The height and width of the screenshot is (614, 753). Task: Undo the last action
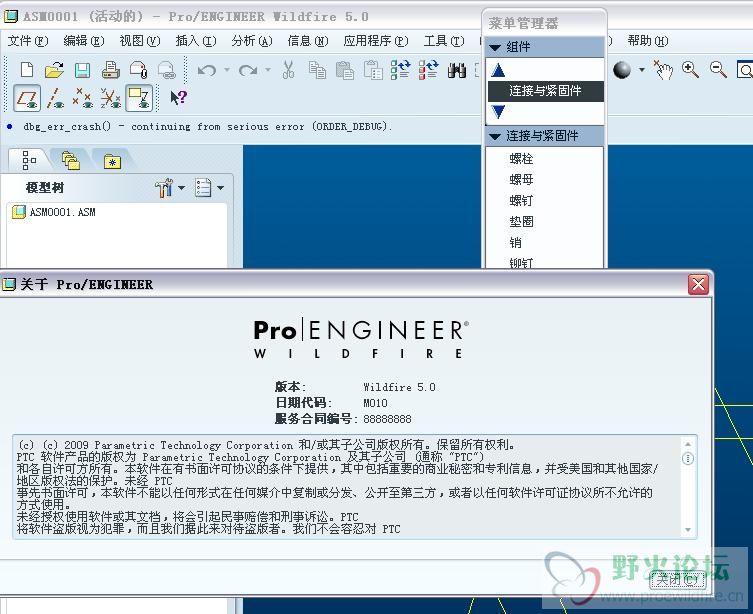pos(207,71)
